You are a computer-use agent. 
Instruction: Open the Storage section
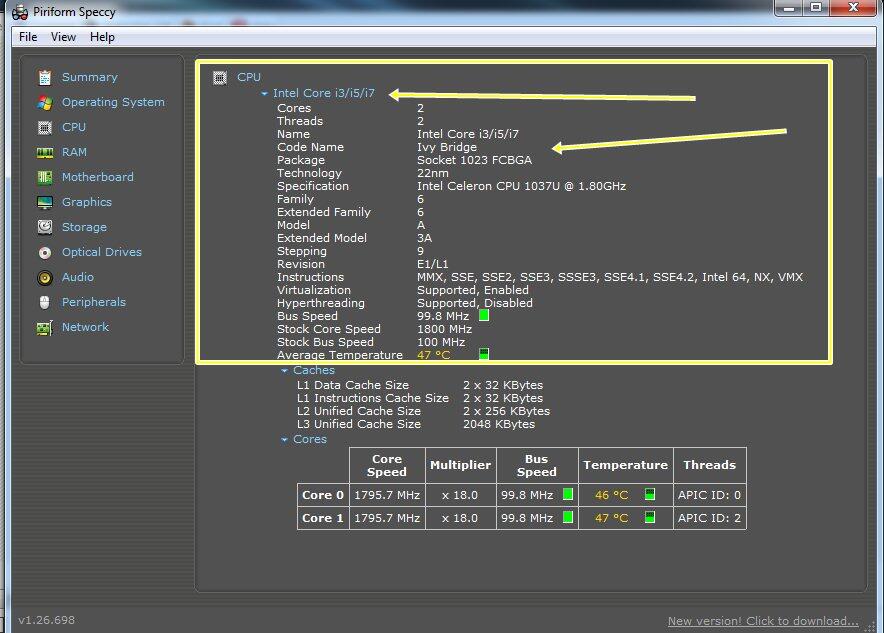click(x=84, y=227)
